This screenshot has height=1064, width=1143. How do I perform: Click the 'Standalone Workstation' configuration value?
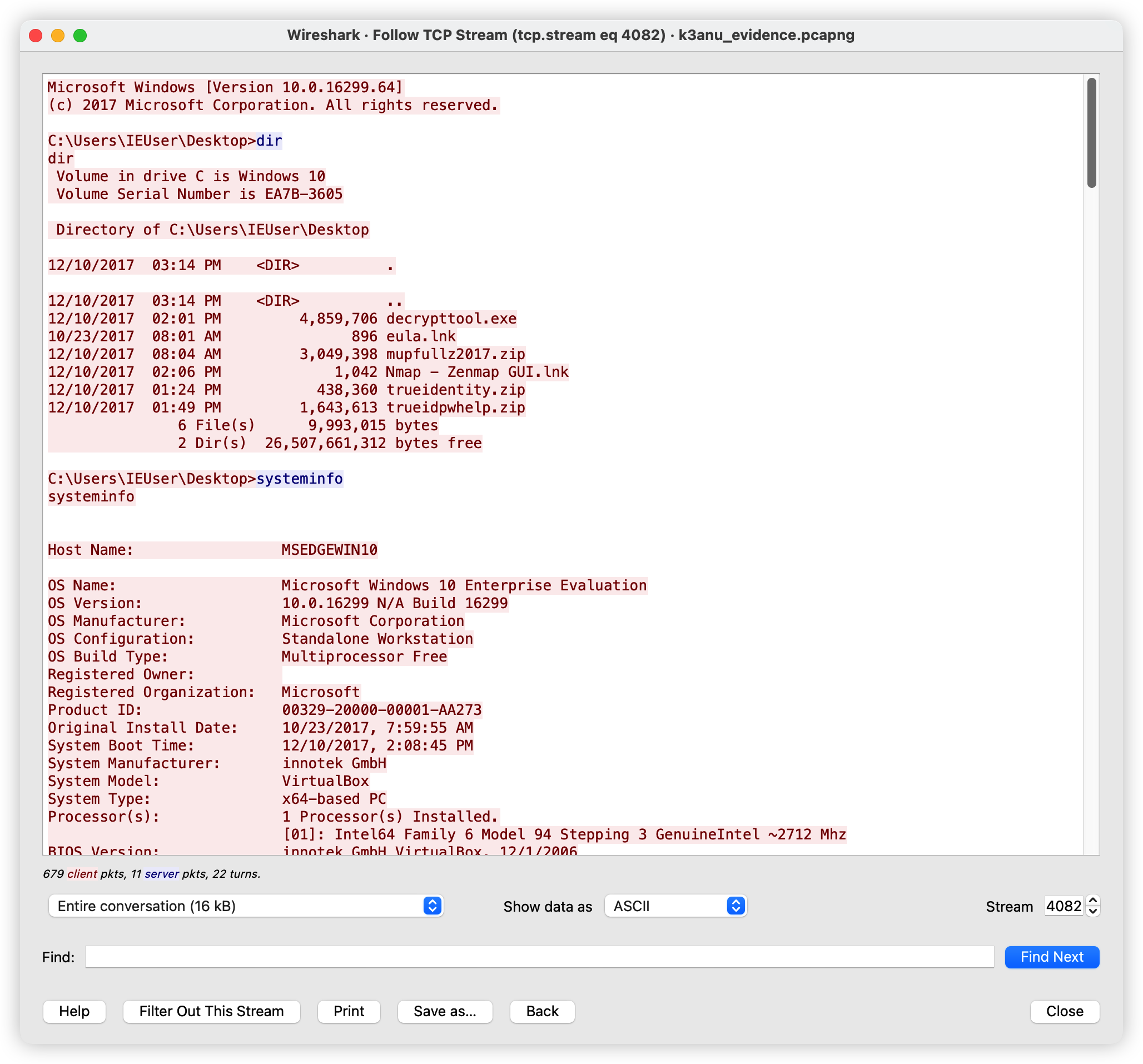(x=377, y=639)
